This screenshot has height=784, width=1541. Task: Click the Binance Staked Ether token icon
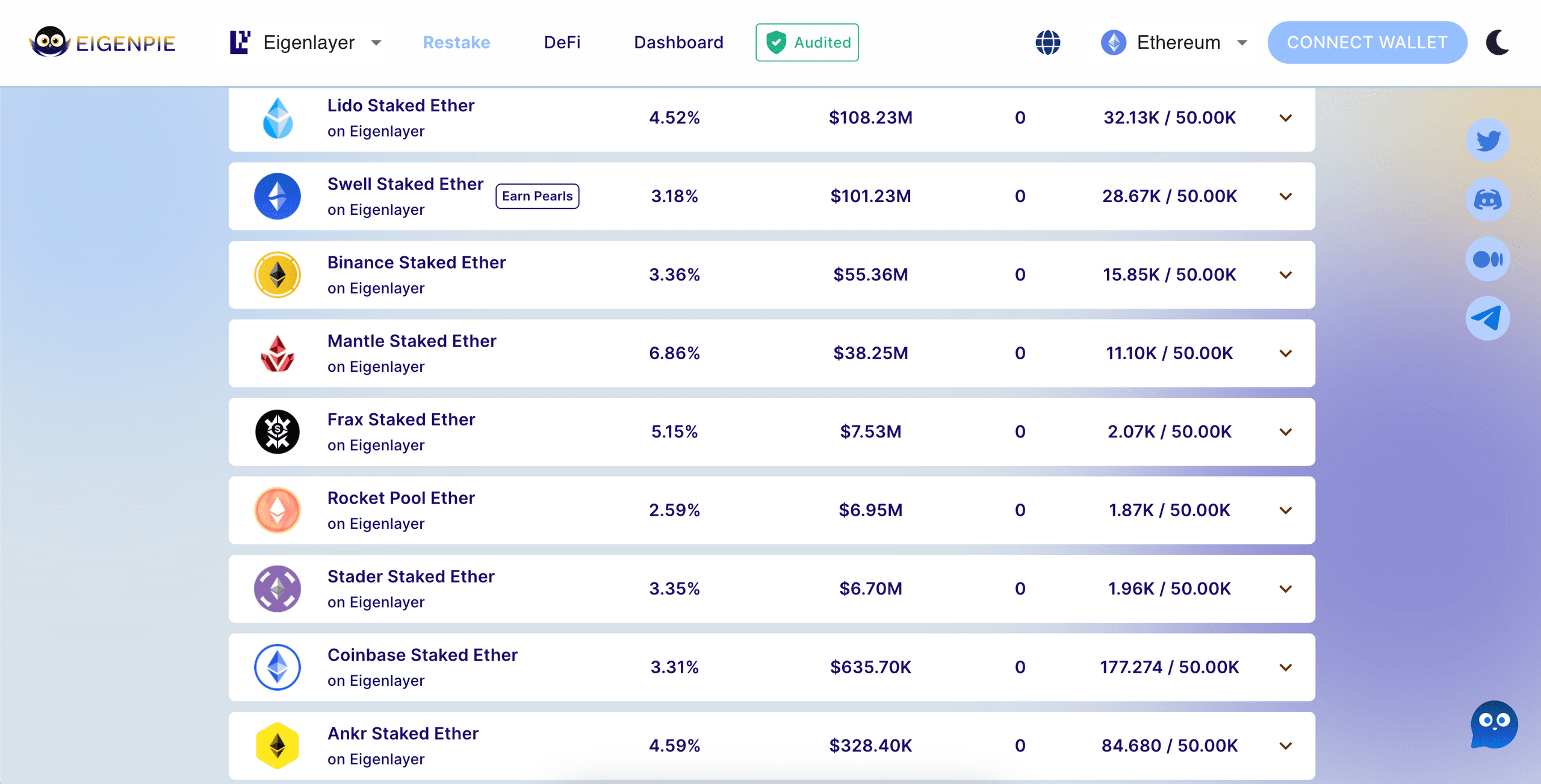[278, 275]
